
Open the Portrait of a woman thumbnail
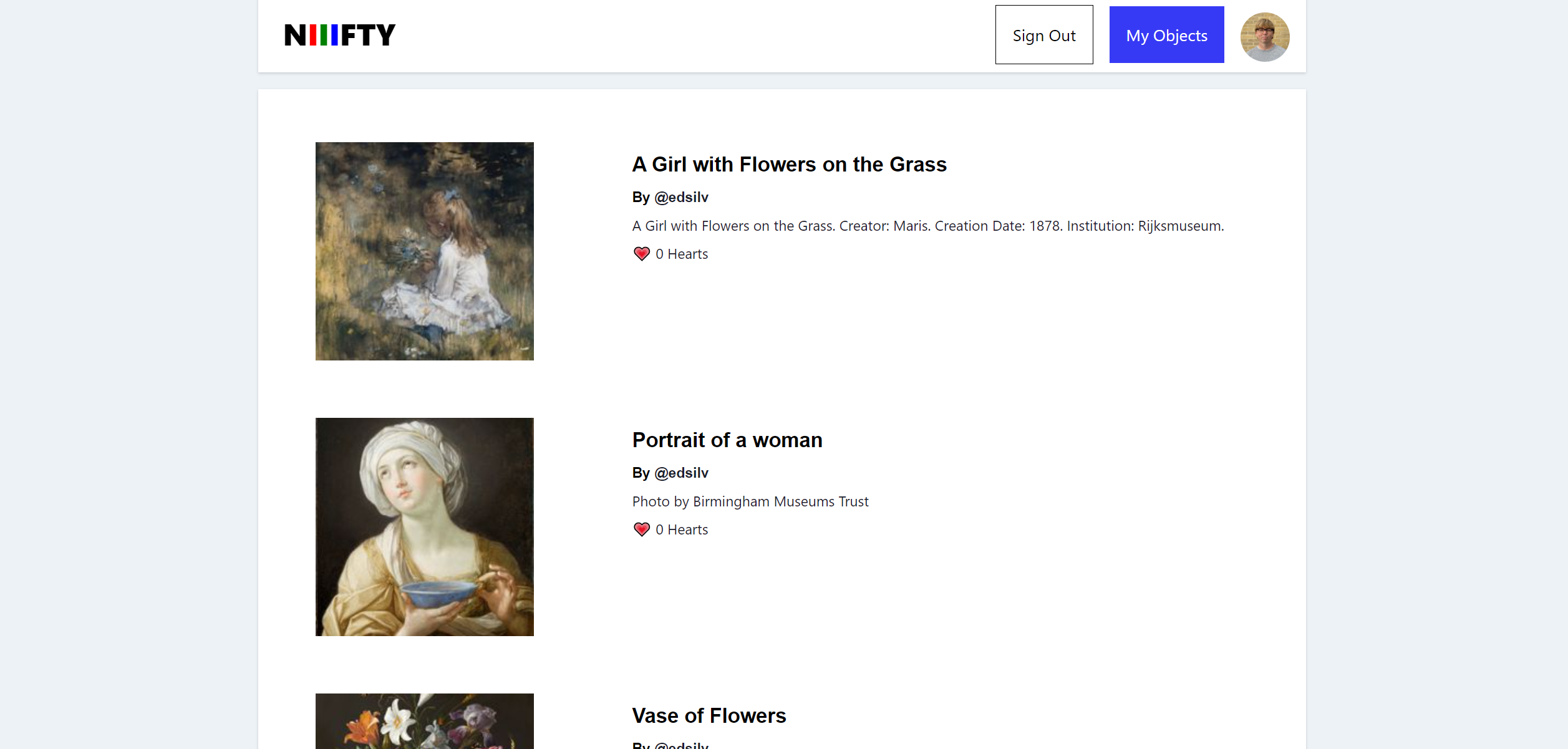click(x=425, y=527)
